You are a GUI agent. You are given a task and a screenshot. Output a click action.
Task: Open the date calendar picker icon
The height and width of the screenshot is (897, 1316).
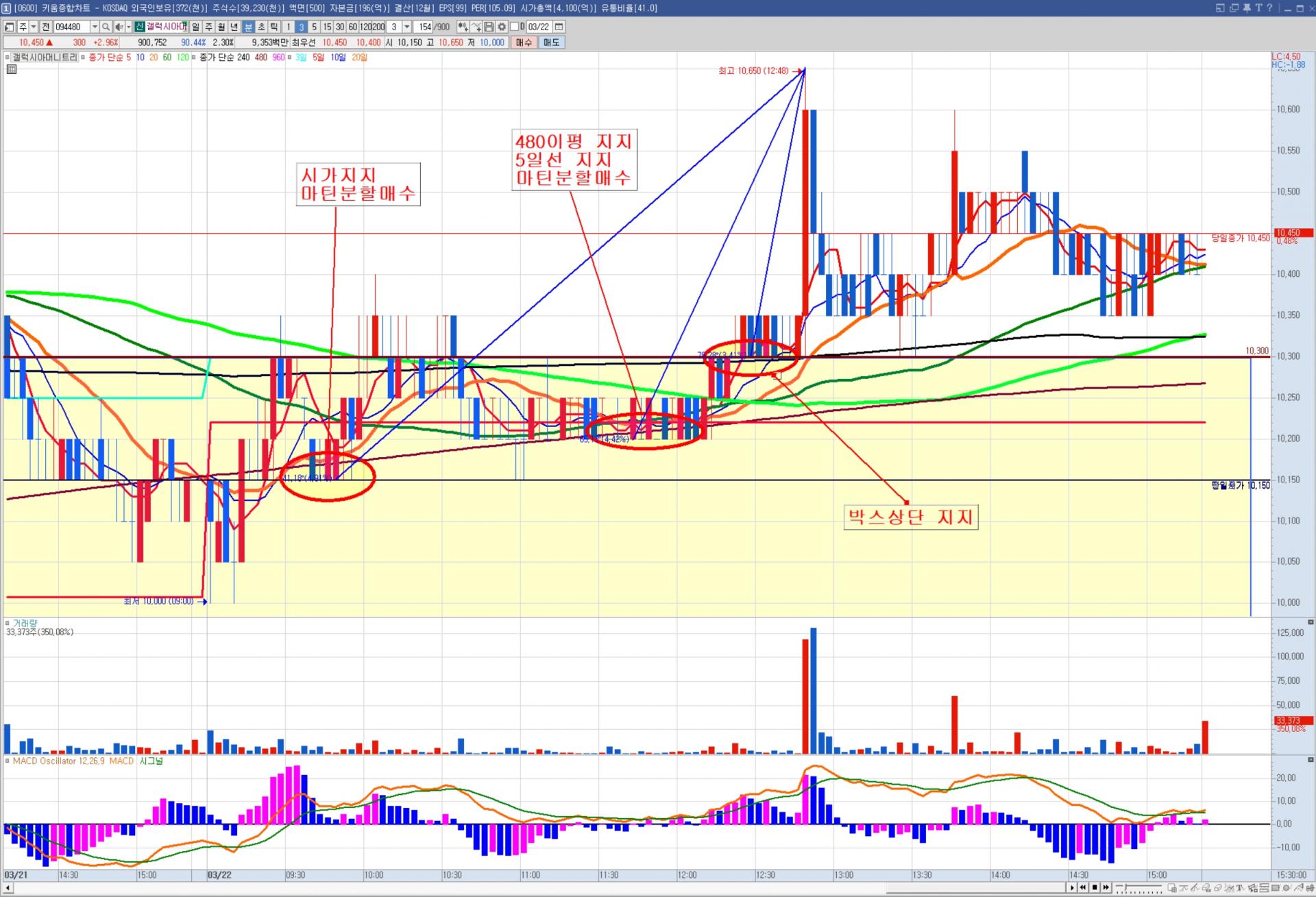[x=559, y=27]
